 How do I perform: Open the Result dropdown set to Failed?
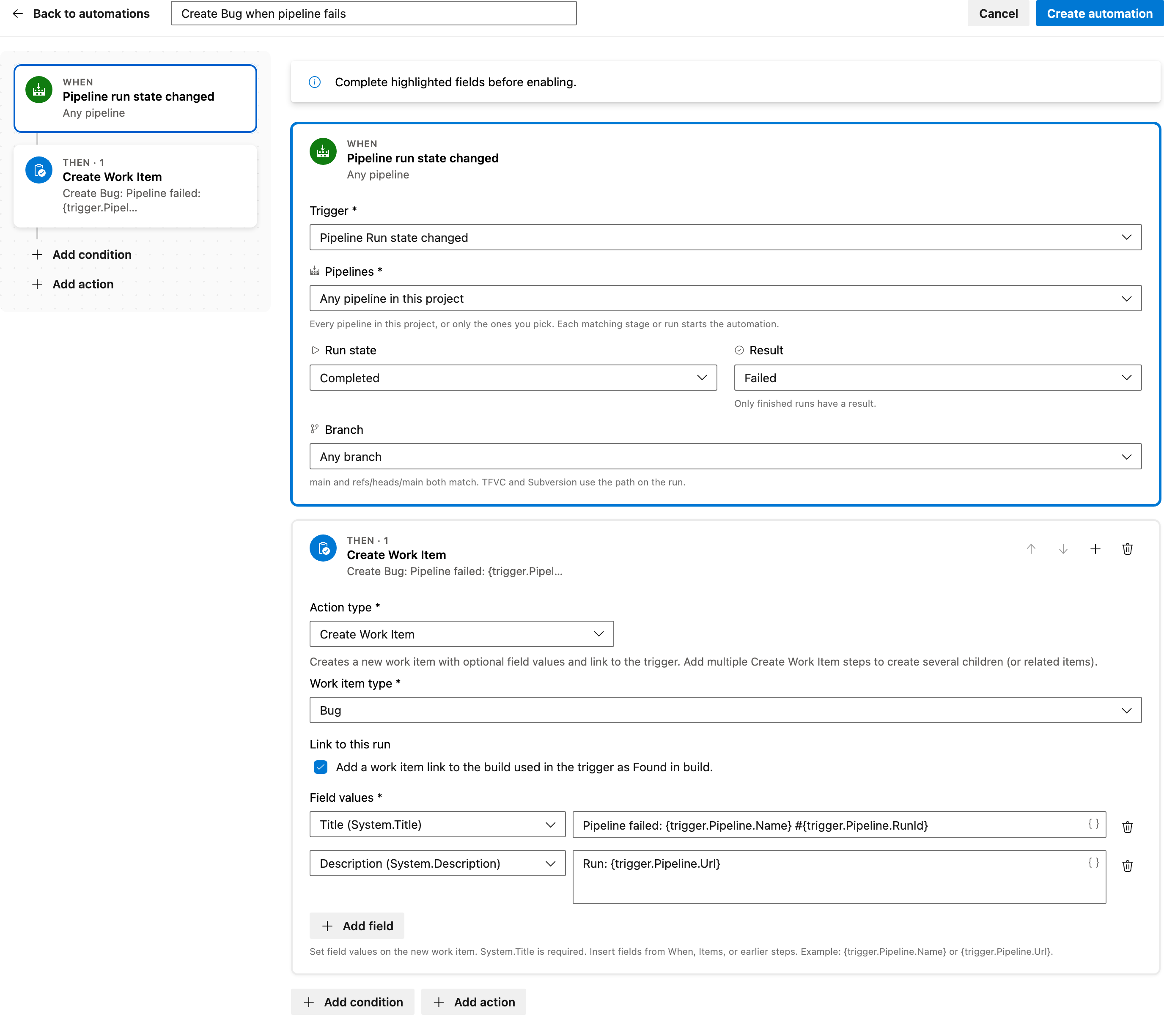pos(937,378)
